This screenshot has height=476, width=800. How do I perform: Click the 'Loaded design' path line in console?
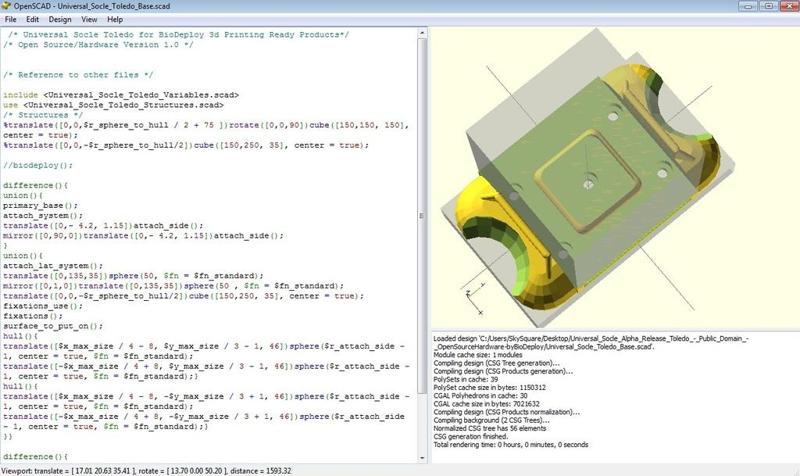pyautogui.click(x=591, y=342)
